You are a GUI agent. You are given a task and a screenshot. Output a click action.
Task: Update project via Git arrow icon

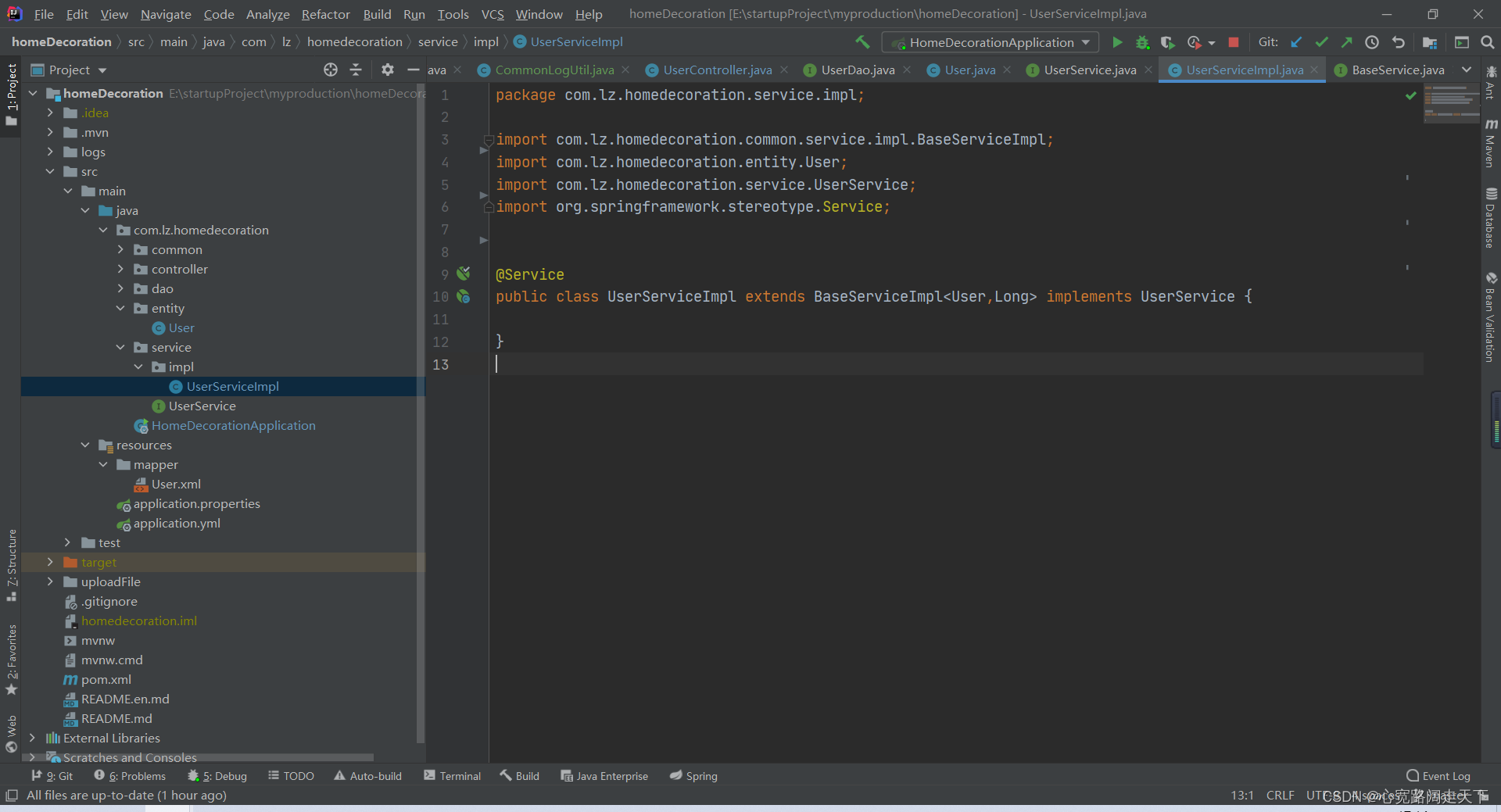(1296, 42)
